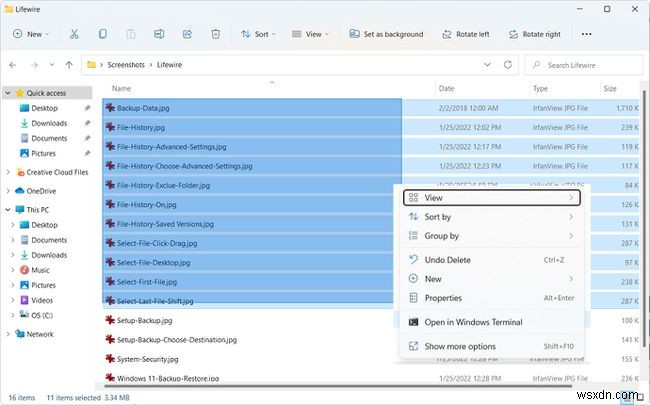Screen dimensions: 650x405
Task: Click the Rename icon in toolbar
Action: click(x=159, y=34)
